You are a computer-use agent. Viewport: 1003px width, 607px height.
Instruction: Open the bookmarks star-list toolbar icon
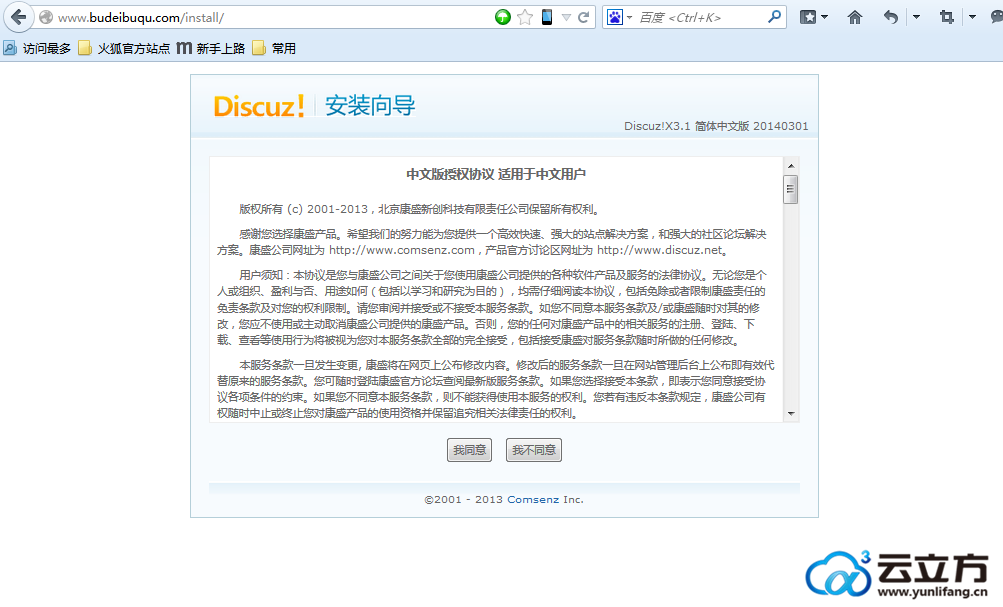tap(809, 17)
